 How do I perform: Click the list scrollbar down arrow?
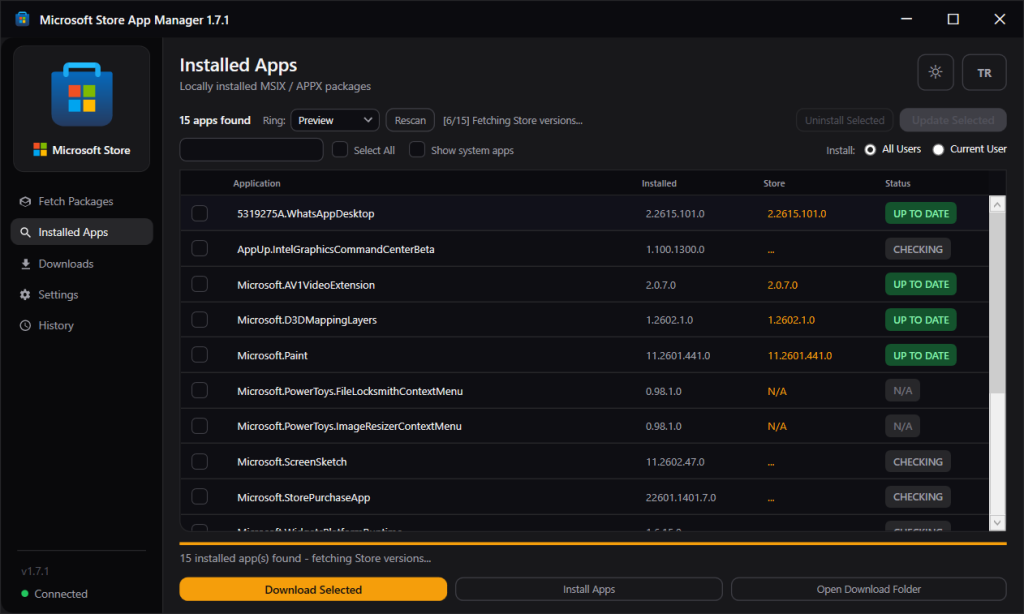997,522
